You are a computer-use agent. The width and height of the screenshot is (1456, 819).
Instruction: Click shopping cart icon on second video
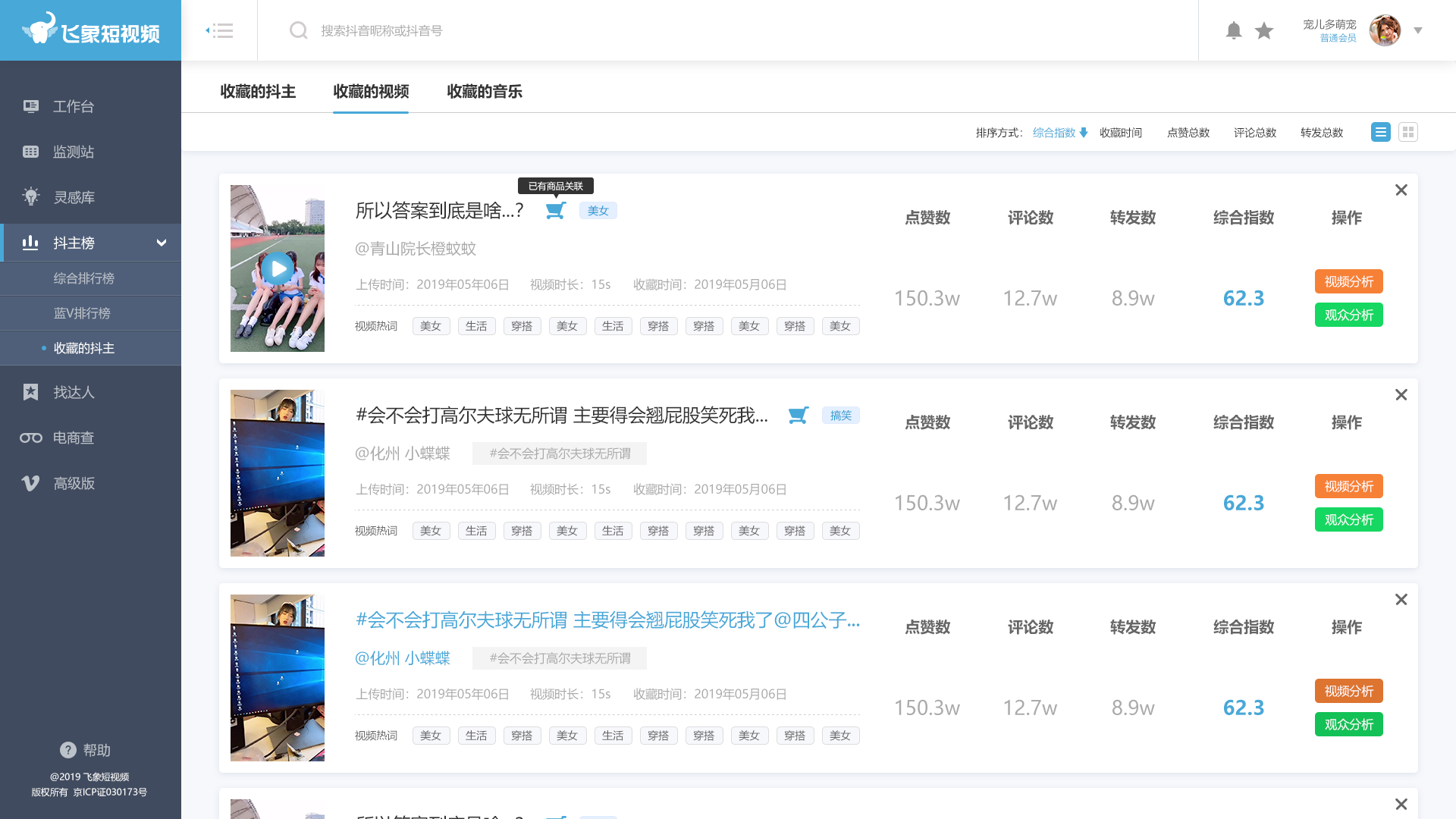pyautogui.click(x=799, y=415)
